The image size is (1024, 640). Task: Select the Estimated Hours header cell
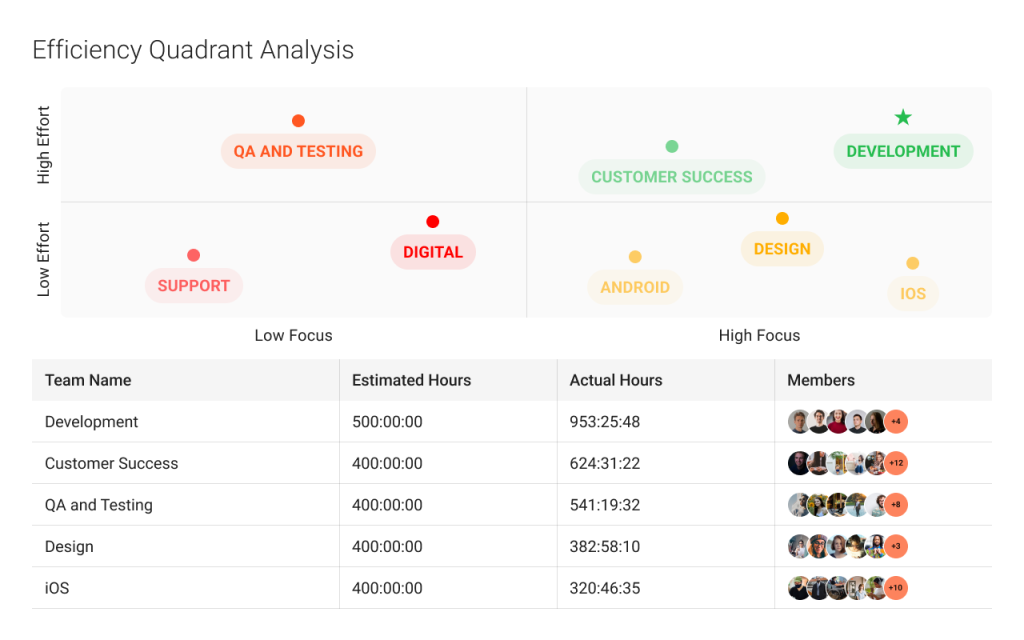[x=411, y=380]
